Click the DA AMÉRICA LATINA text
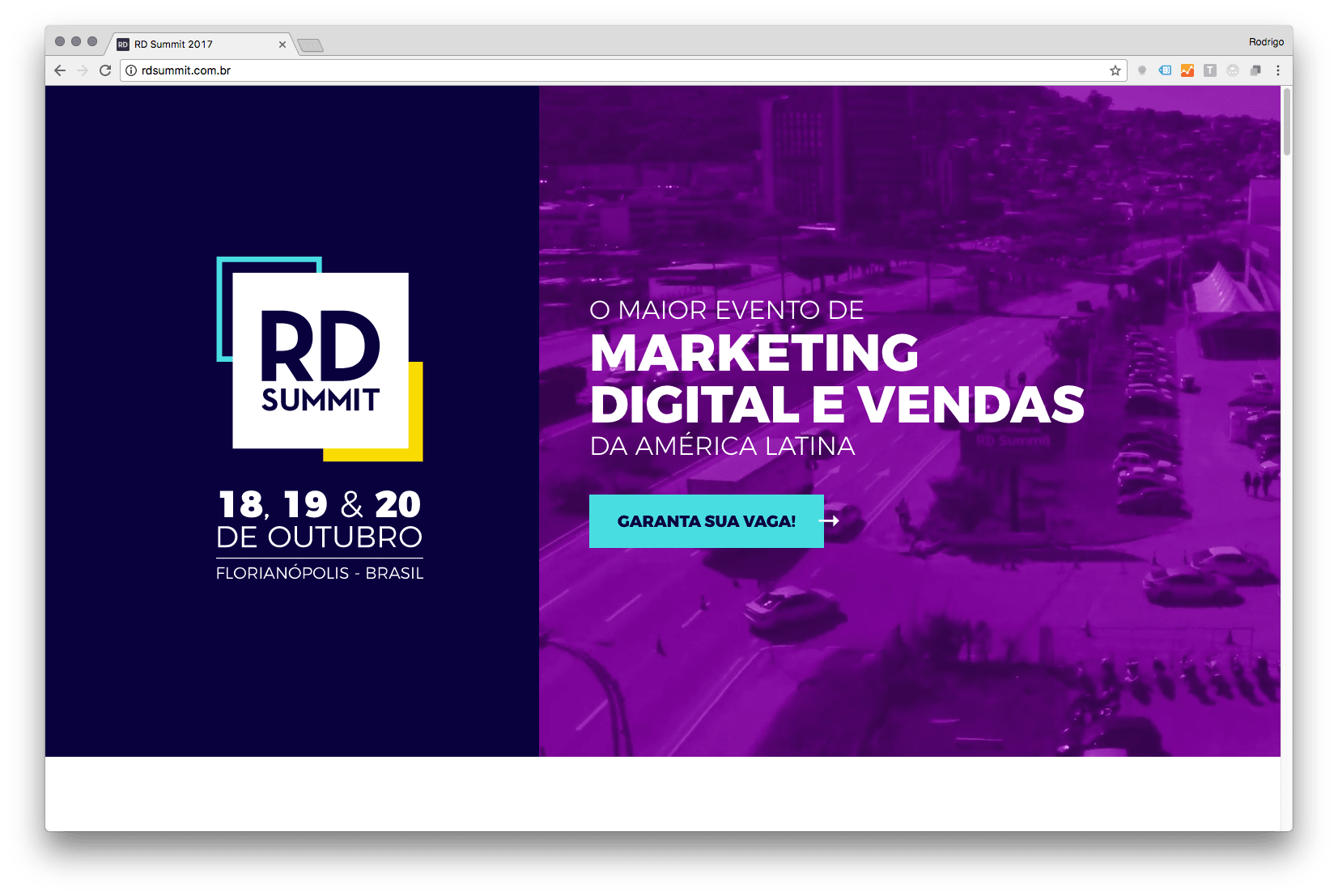 [x=722, y=446]
